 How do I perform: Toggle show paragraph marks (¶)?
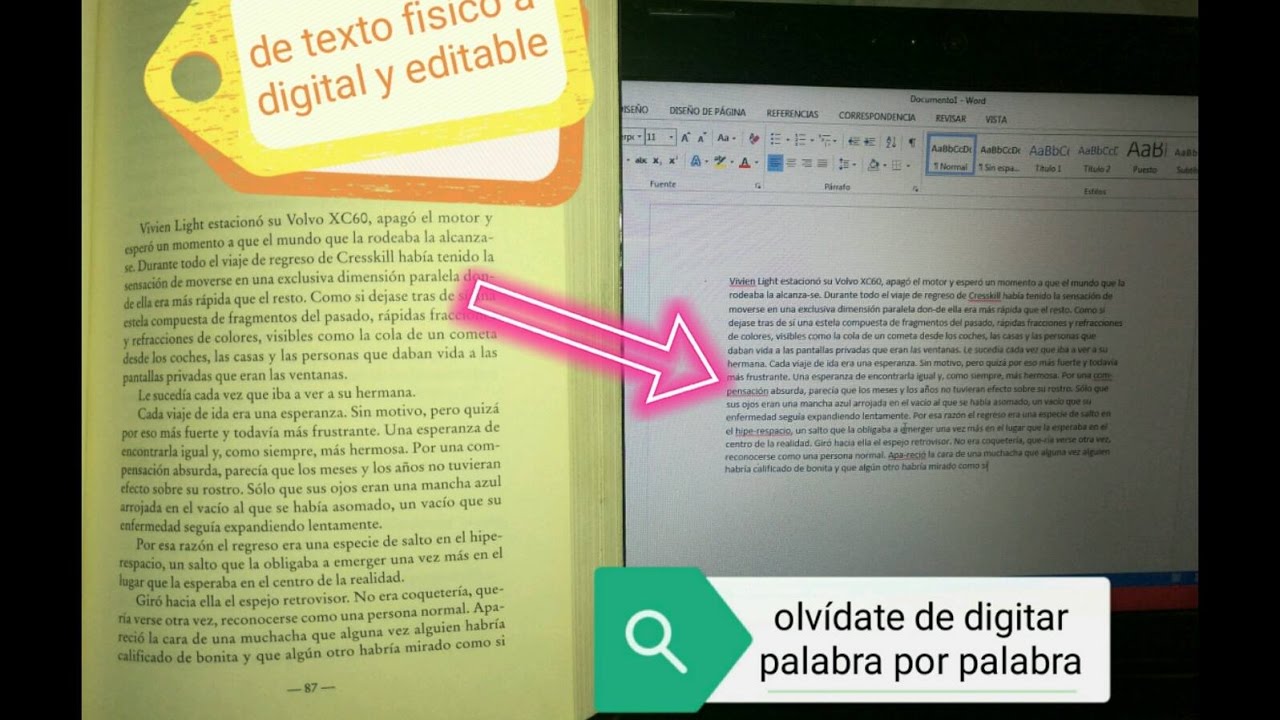911,142
